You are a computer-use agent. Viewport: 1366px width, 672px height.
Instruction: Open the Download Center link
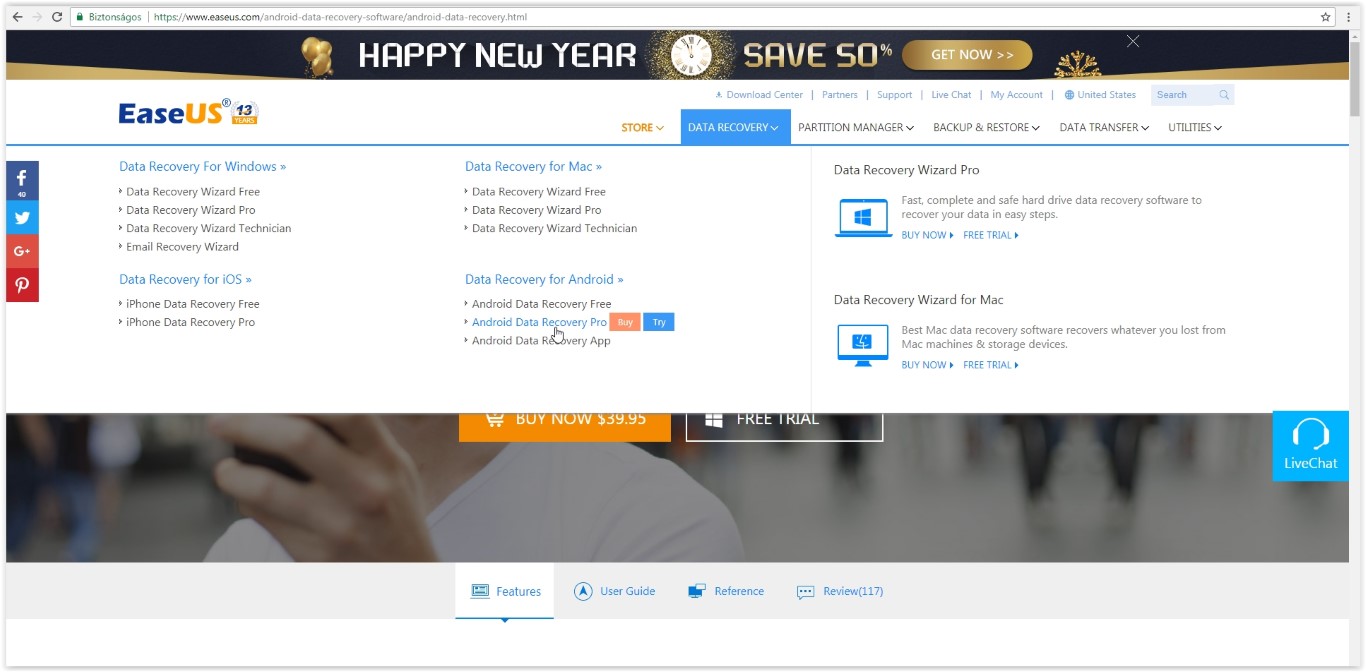pyautogui.click(x=759, y=95)
